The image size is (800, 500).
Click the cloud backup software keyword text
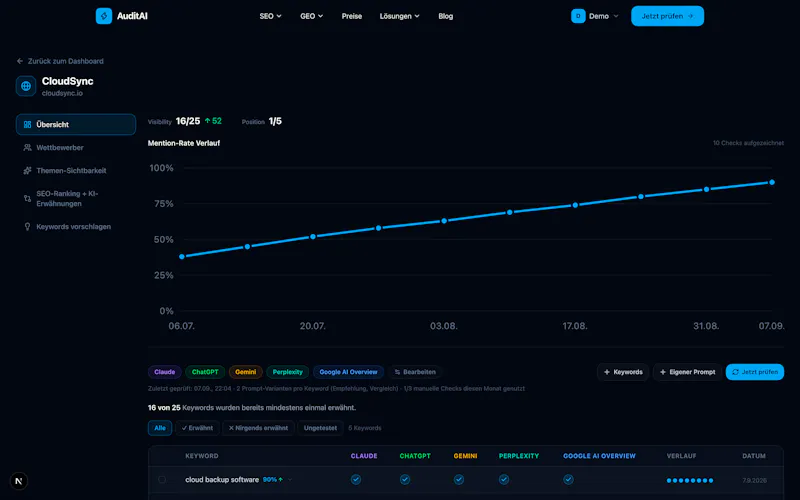(222, 480)
